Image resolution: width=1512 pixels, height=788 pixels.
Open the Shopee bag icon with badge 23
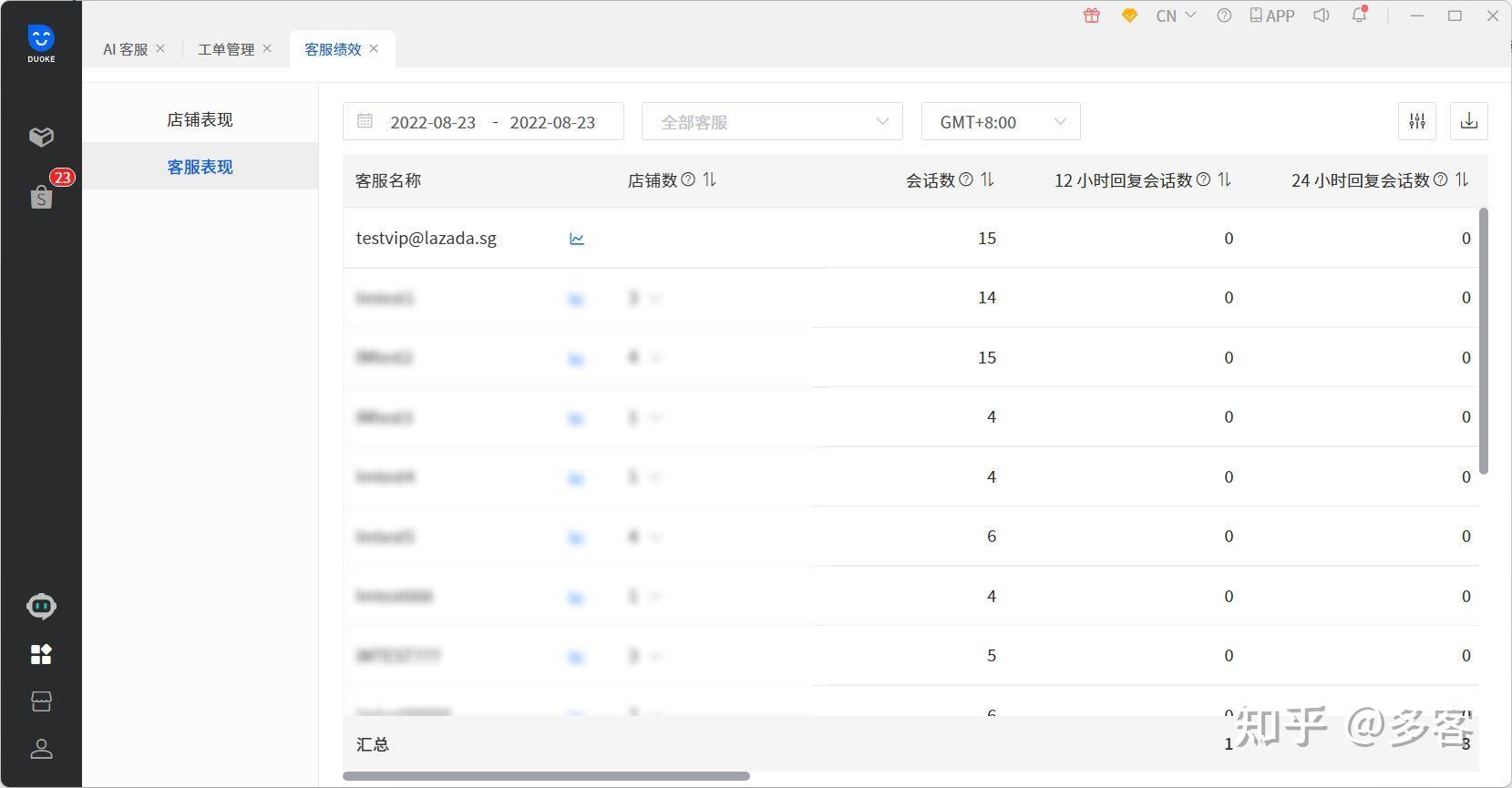[41, 197]
